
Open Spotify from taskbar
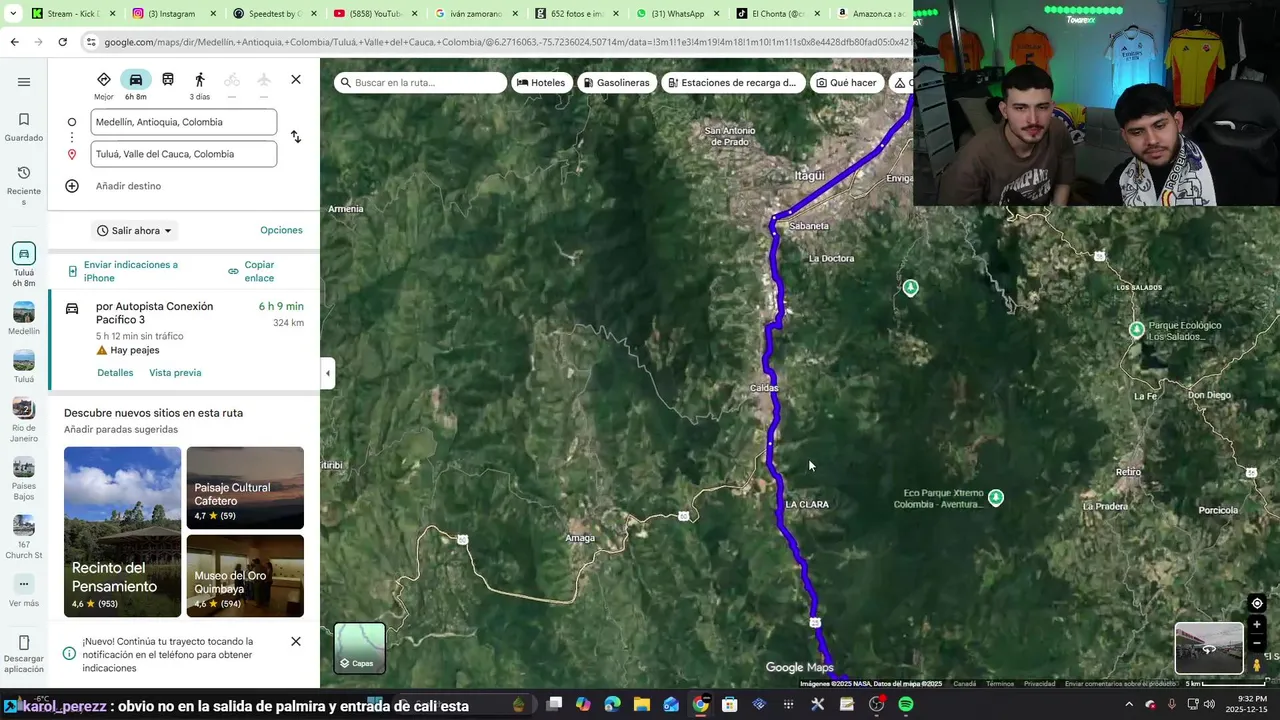tap(906, 704)
